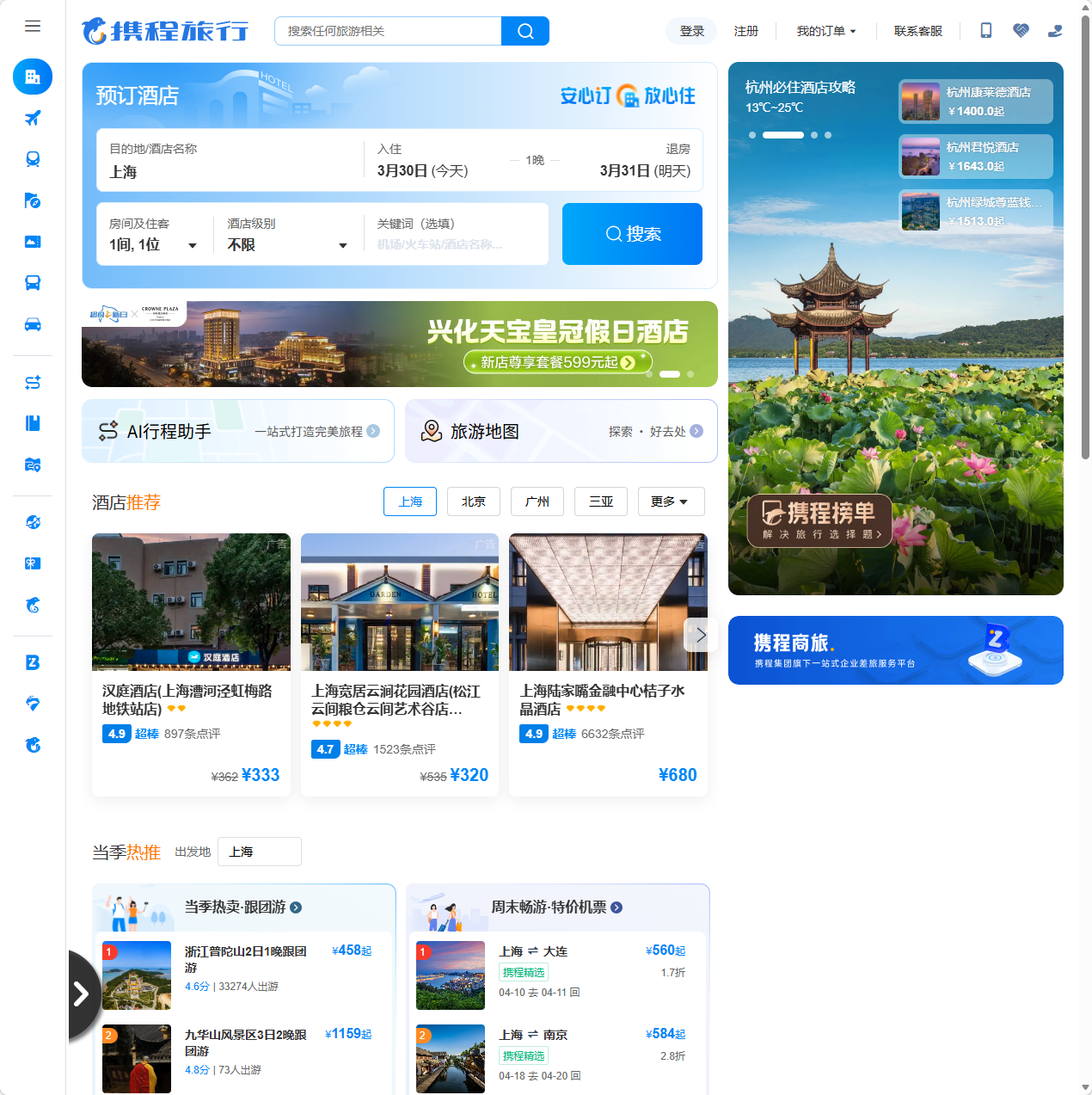
Task: Click the 注册 register link
Action: pyautogui.click(x=745, y=30)
